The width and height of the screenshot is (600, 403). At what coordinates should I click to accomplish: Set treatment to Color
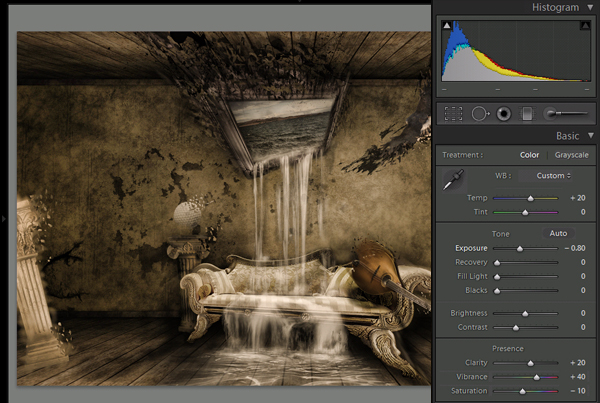click(530, 155)
